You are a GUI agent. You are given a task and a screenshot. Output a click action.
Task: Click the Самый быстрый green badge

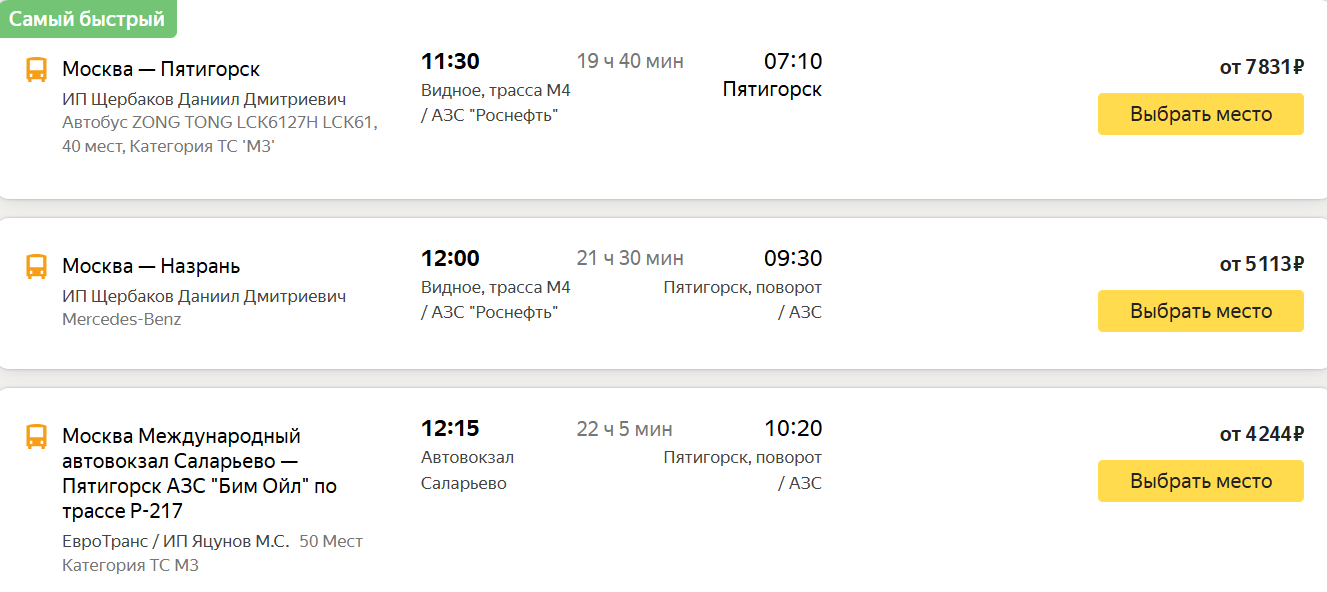[x=88, y=18]
